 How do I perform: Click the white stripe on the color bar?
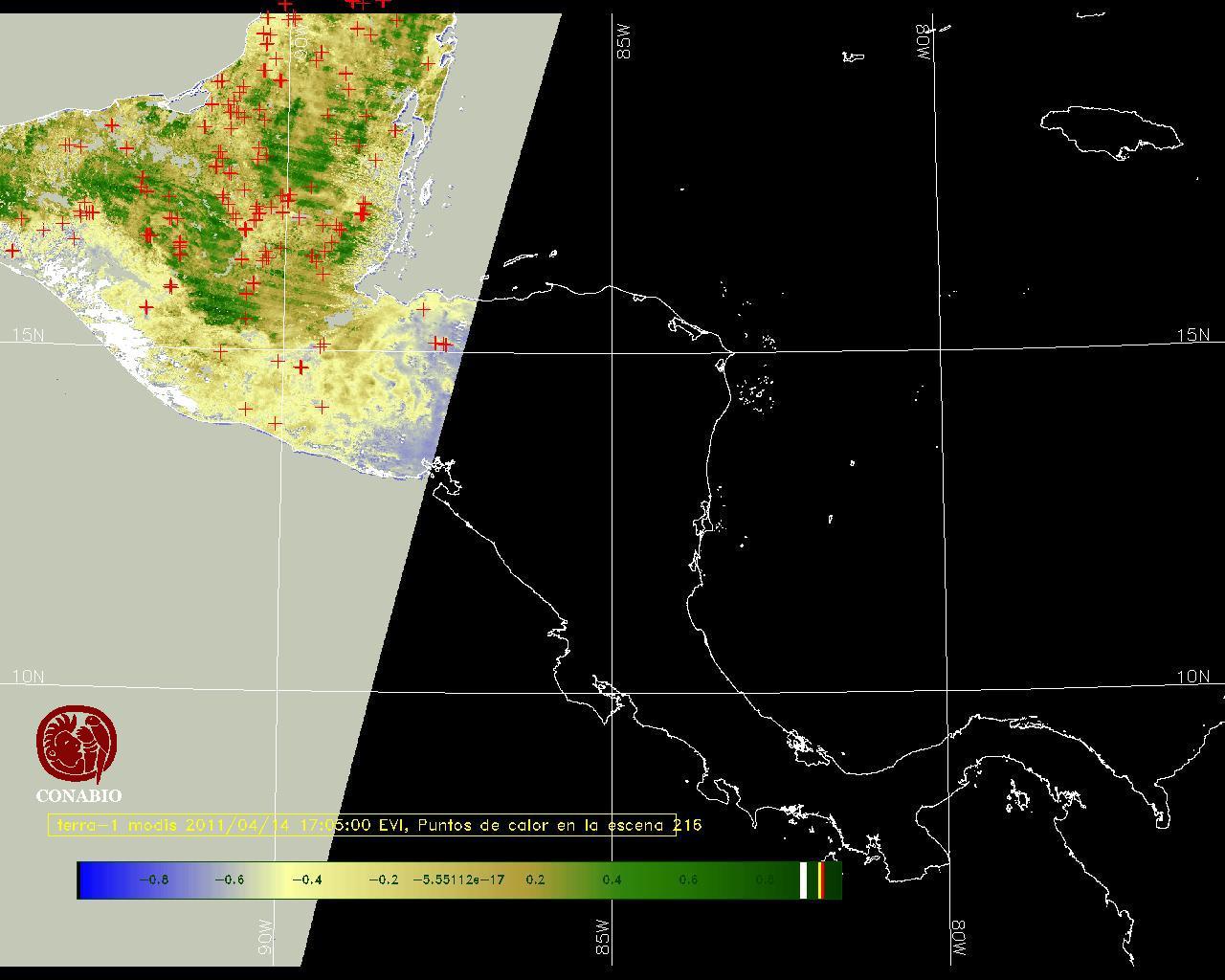(803, 880)
